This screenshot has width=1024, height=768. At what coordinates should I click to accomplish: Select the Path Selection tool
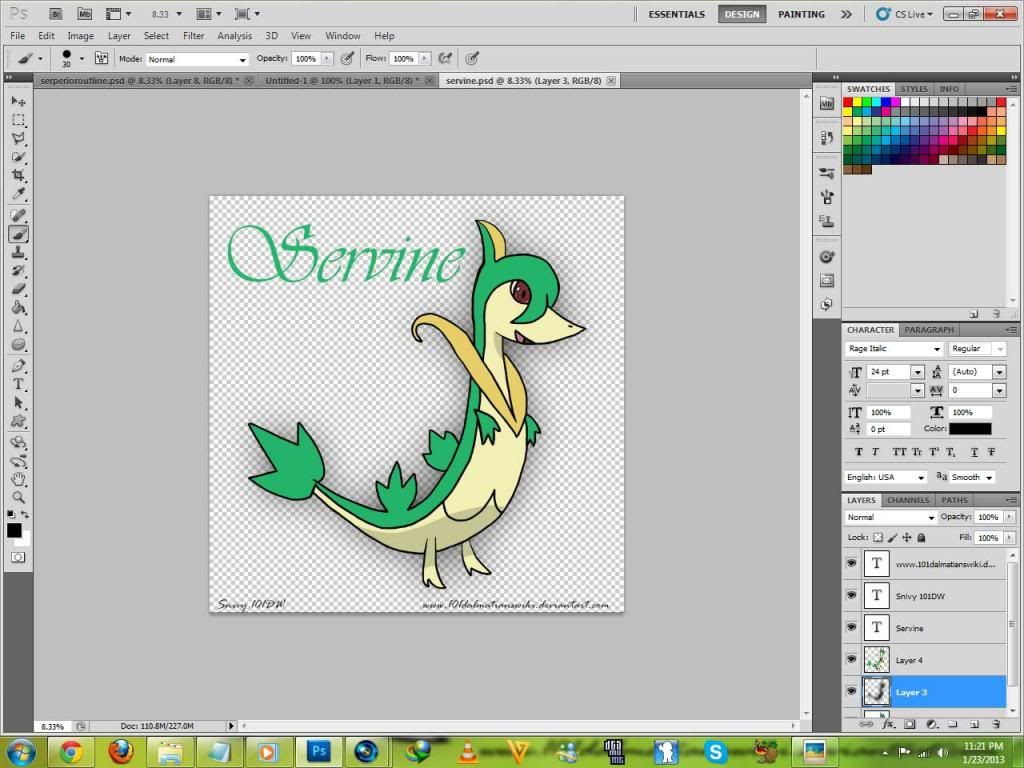18,403
